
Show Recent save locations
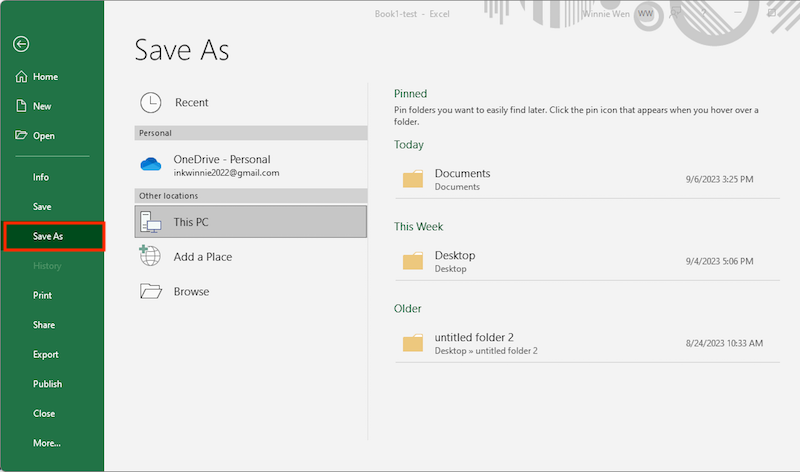[251, 103]
